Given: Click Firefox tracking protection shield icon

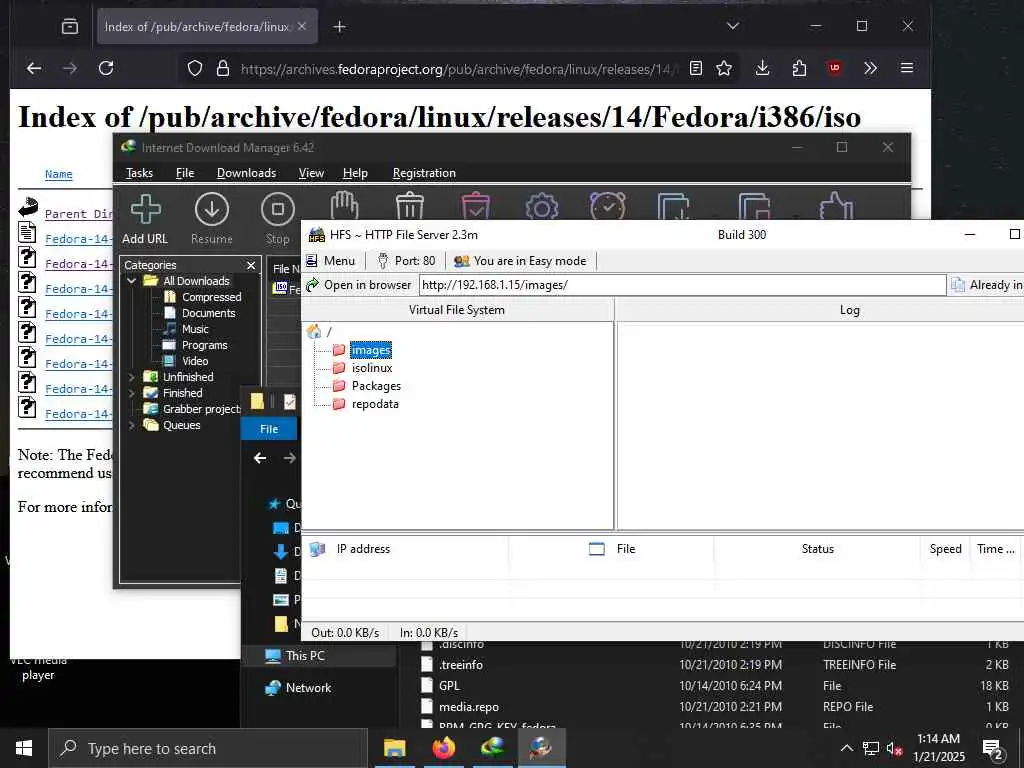Looking at the screenshot, I should click(195, 69).
